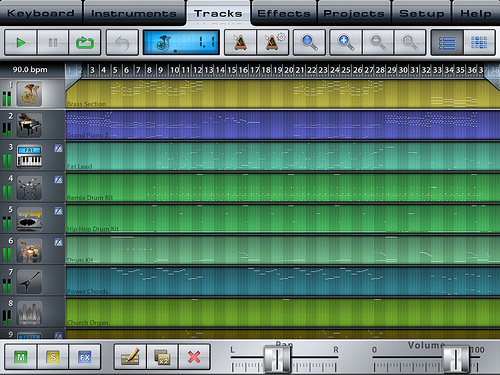Screen dimensions: 500x375
Task: Switch to the grid view icon
Action: [479, 43]
